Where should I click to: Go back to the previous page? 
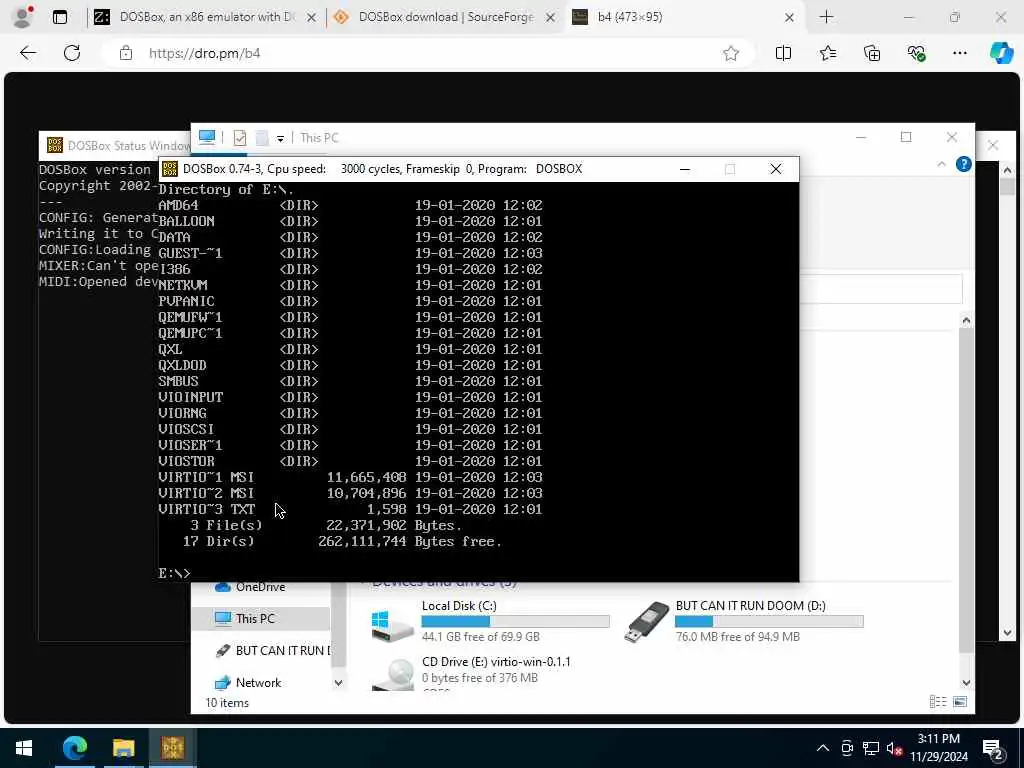pos(28,53)
